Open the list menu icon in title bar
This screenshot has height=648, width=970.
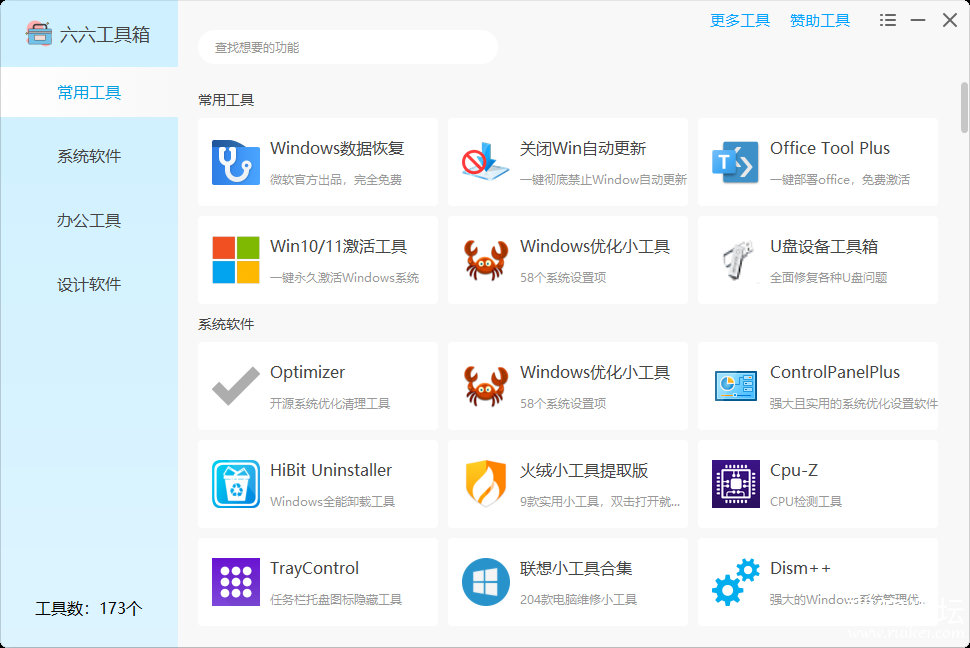[888, 20]
